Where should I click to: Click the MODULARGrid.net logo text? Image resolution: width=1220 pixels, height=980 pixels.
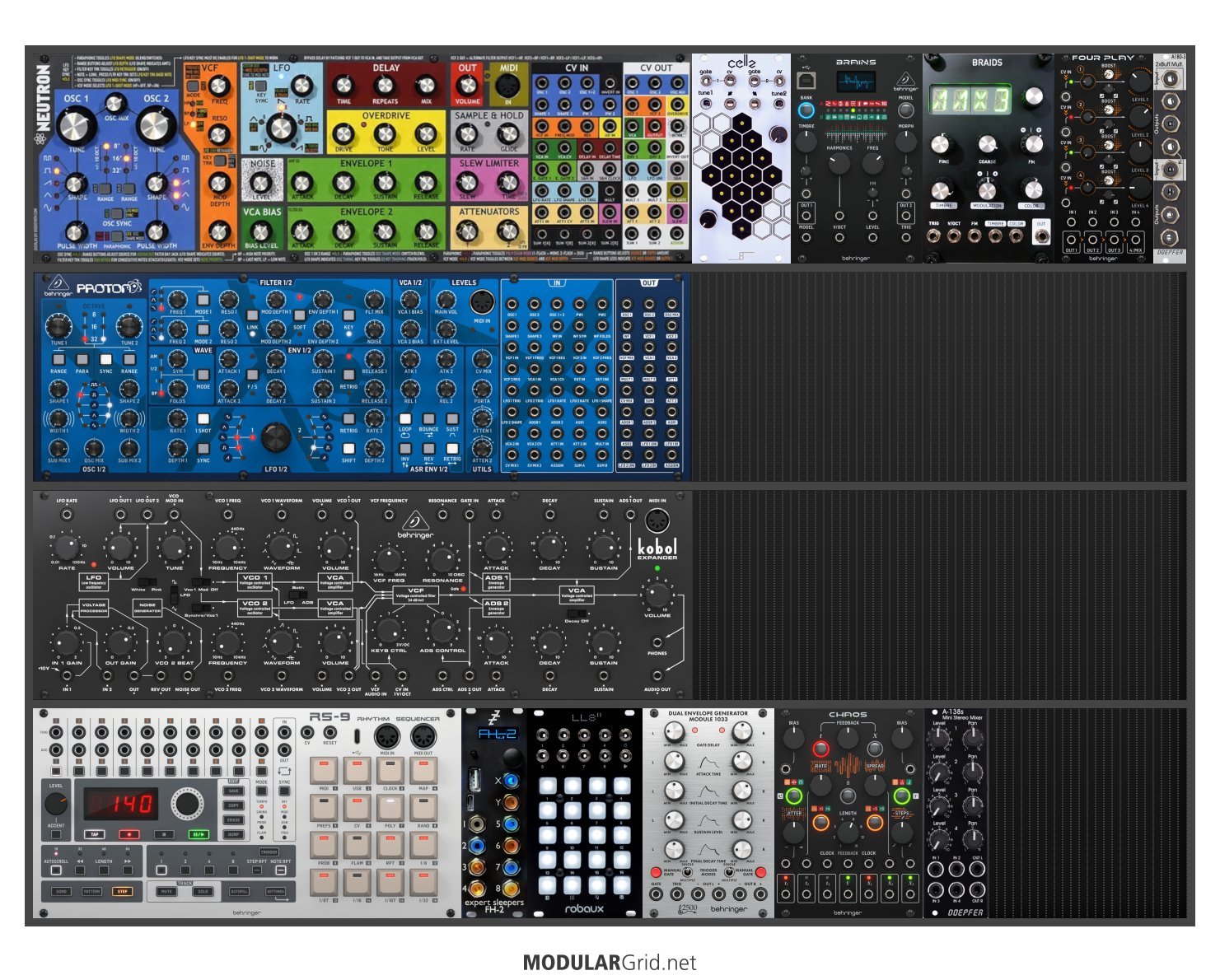[x=610, y=963]
